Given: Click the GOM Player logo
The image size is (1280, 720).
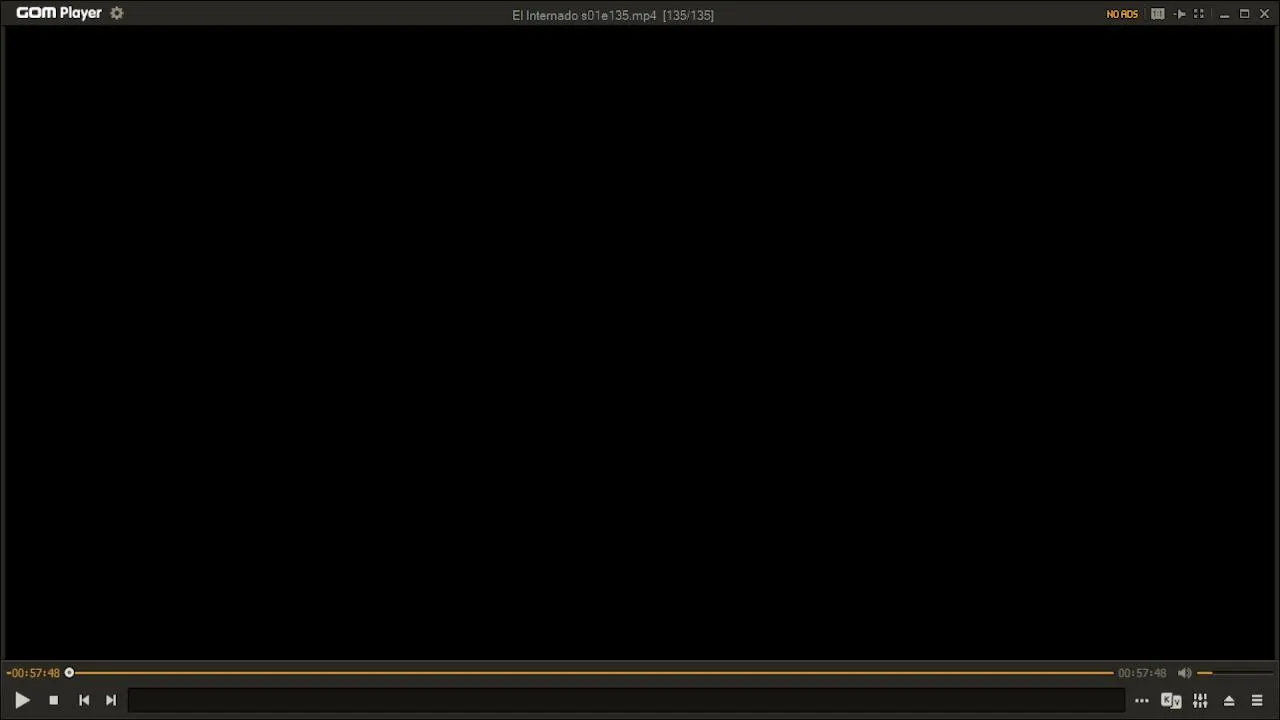Looking at the screenshot, I should 59,13.
